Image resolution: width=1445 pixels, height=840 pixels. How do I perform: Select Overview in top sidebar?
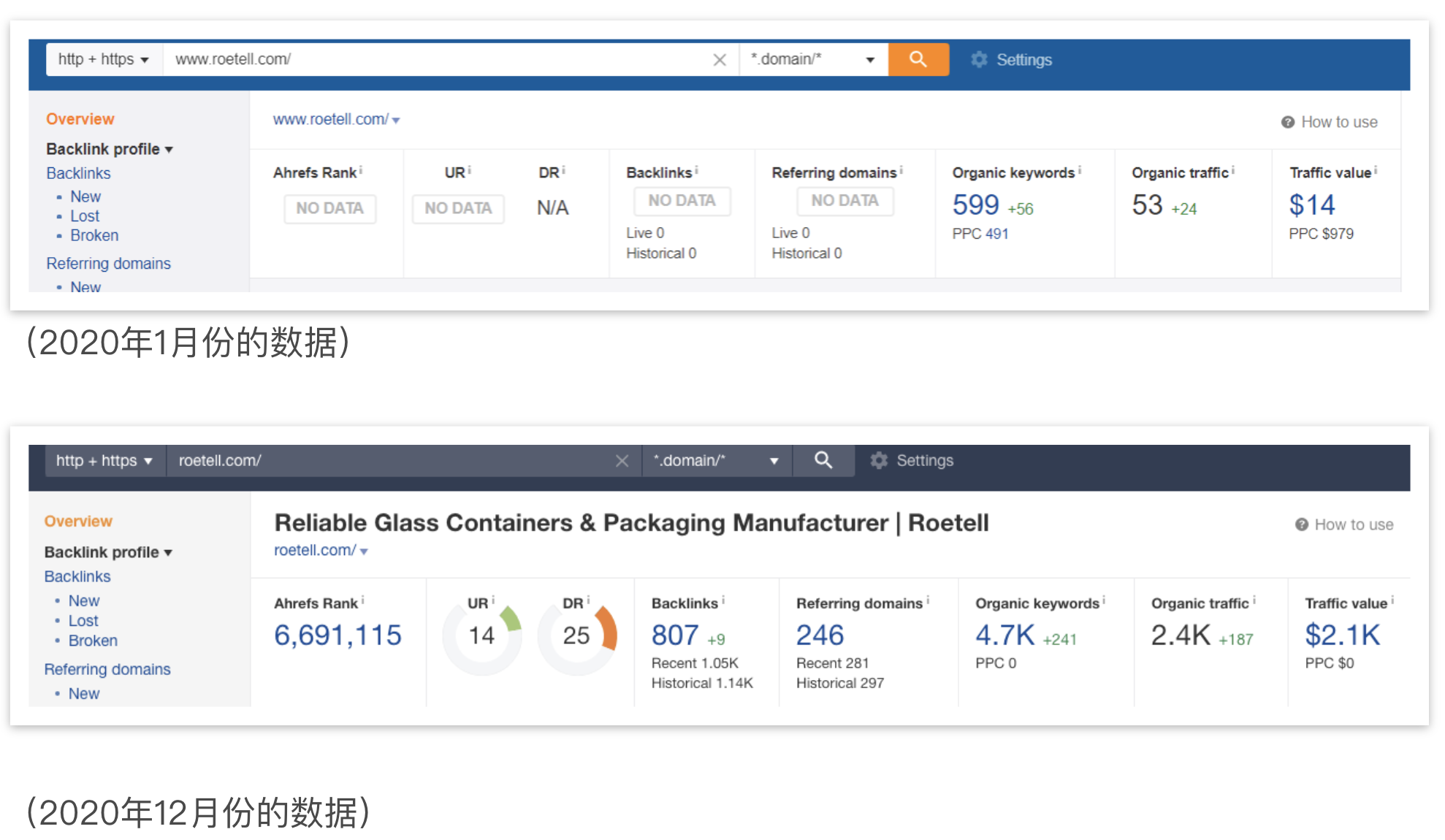[x=80, y=119]
